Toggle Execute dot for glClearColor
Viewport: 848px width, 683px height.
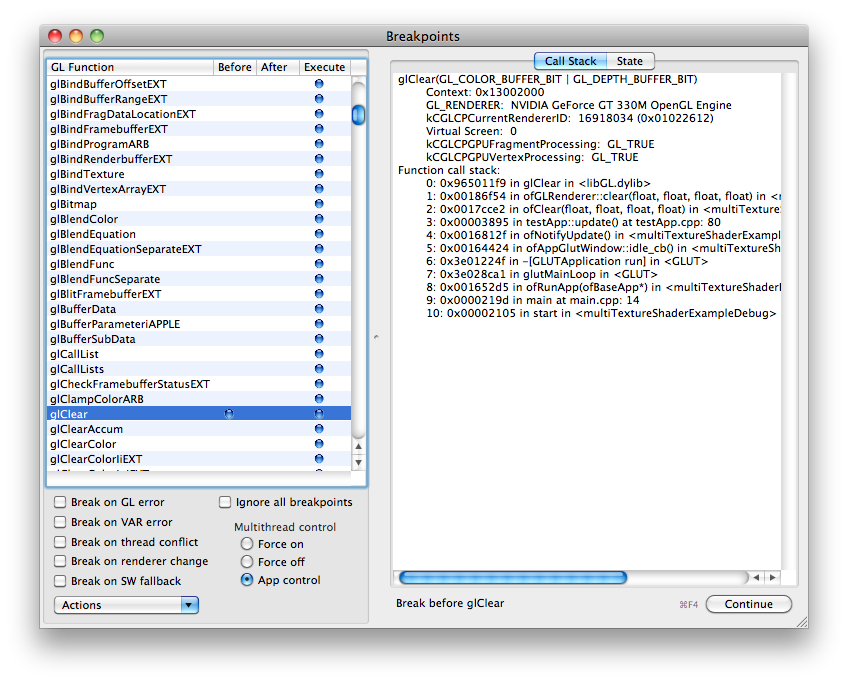pyautogui.click(x=319, y=444)
